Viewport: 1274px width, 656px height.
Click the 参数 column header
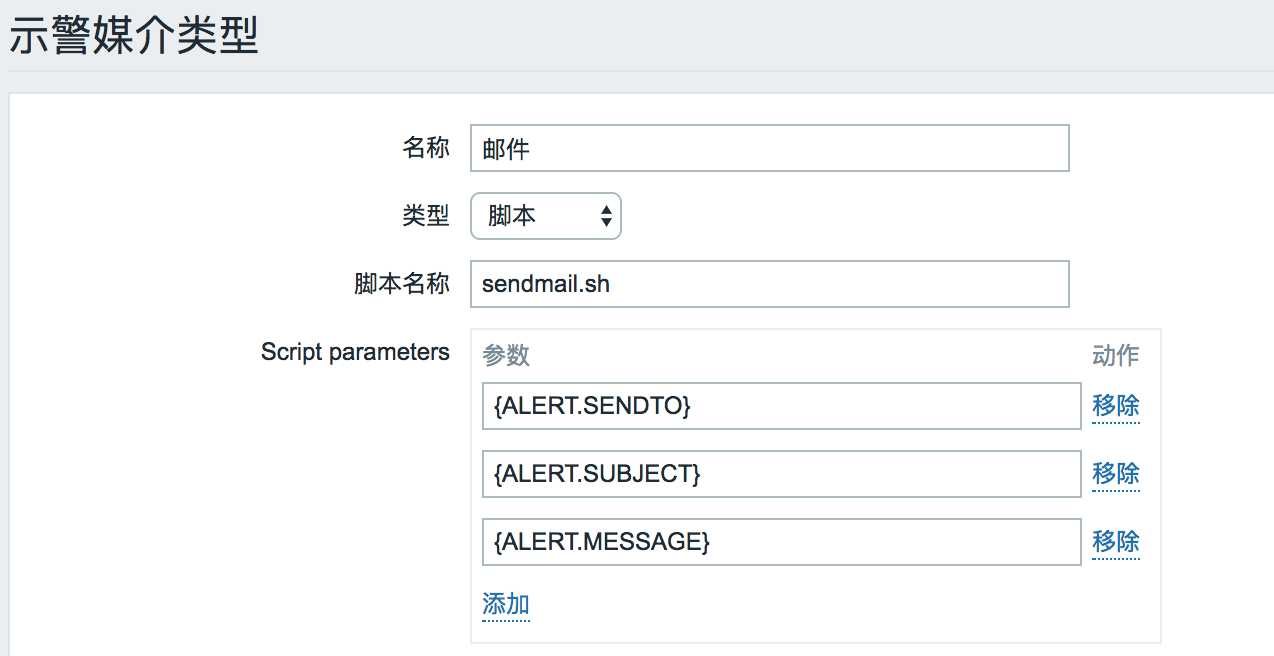point(506,355)
